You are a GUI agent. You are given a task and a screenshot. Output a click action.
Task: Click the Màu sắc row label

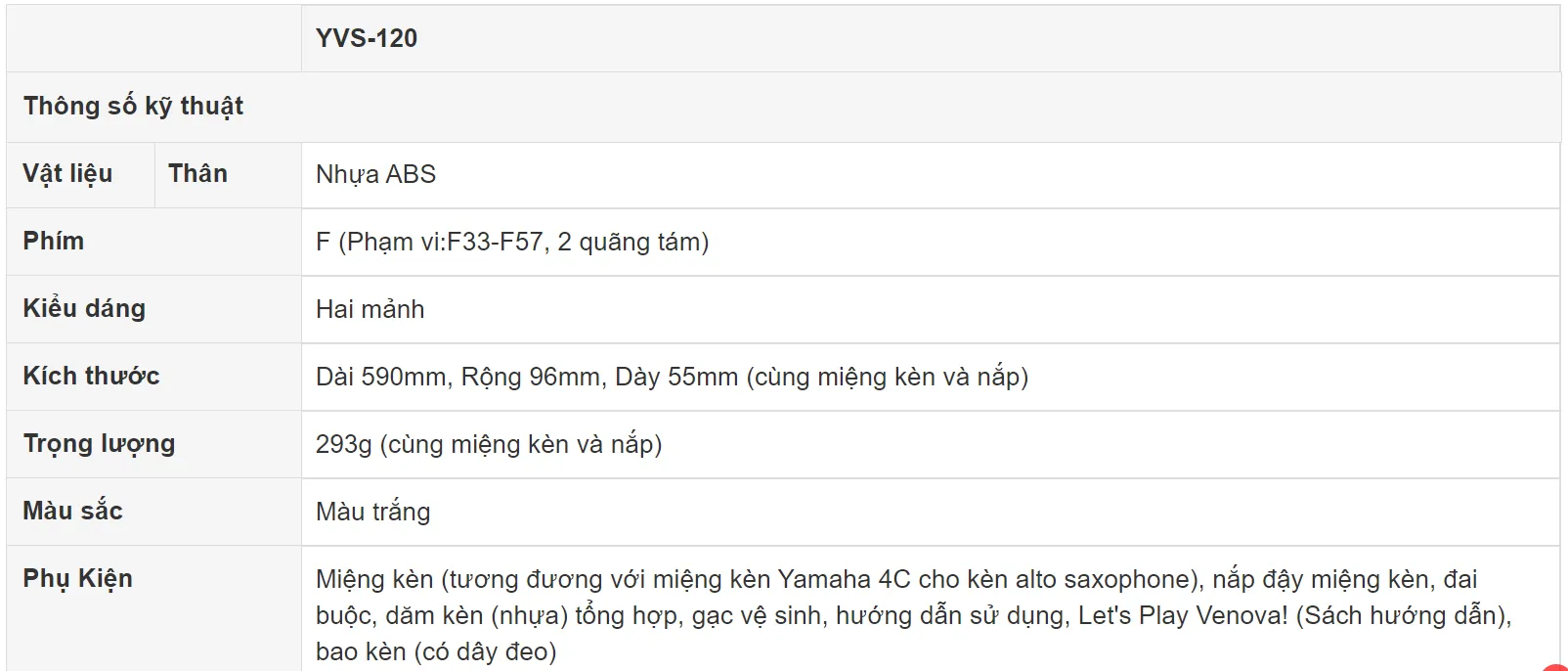pos(72,511)
